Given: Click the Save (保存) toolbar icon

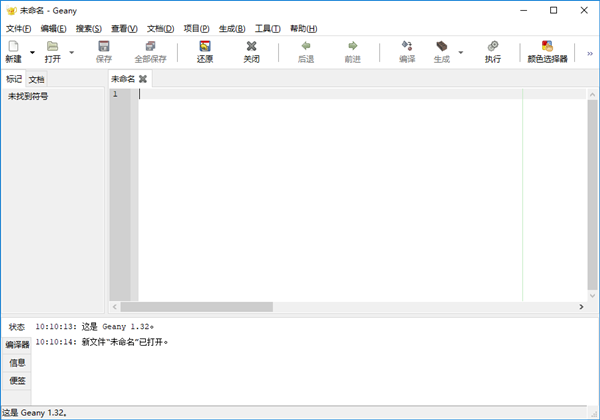Looking at the screenshot, I should (x=104, y=46).
